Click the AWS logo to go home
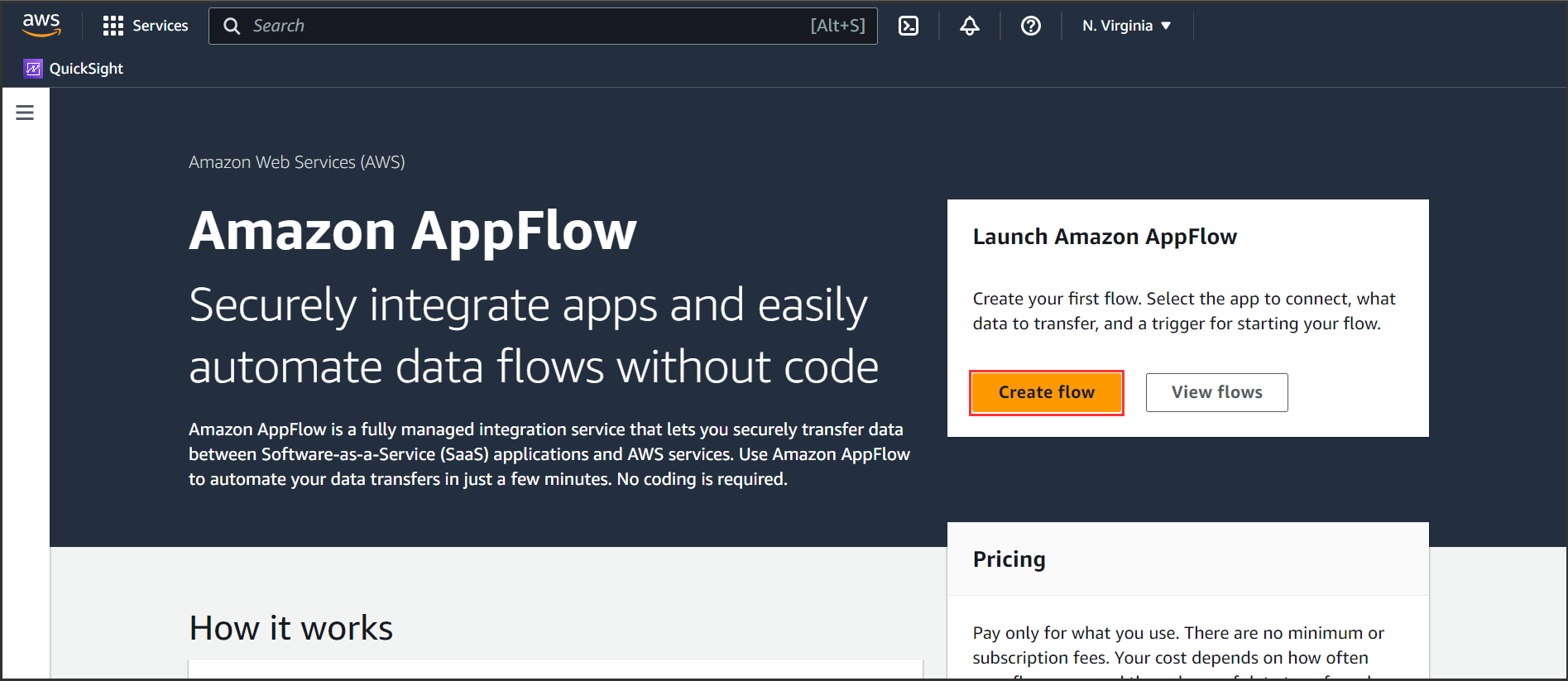Screen dimensions: 1568x681 41,25
